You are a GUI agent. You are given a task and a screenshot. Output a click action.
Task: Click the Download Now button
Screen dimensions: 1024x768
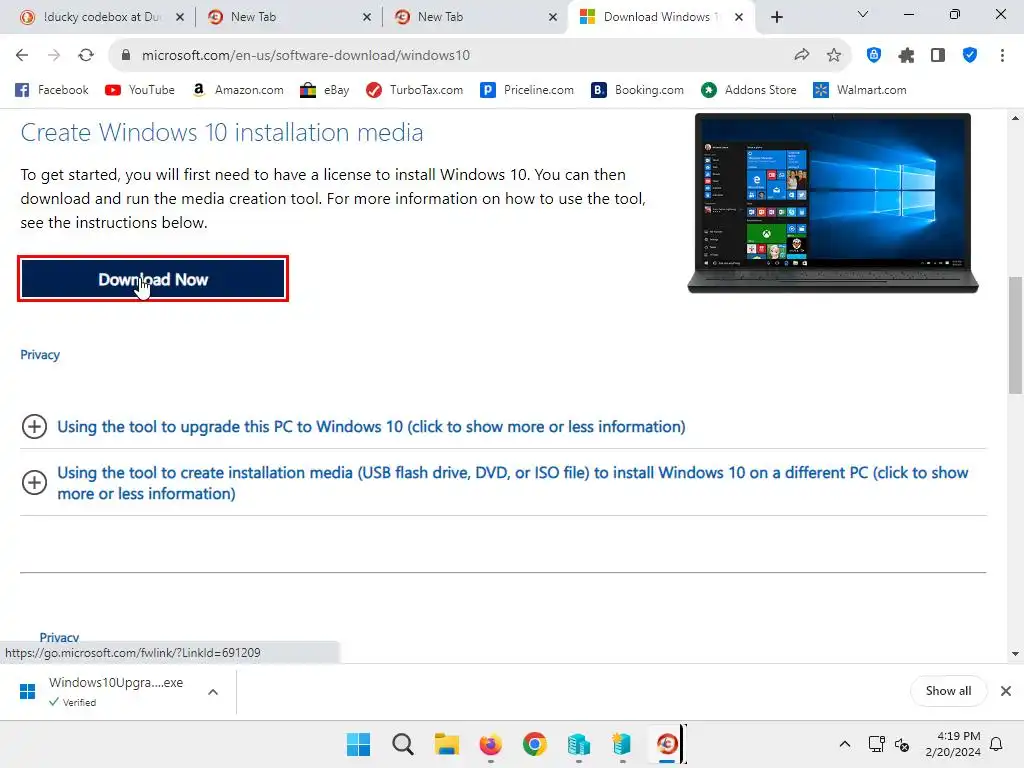tap(153, 279)
